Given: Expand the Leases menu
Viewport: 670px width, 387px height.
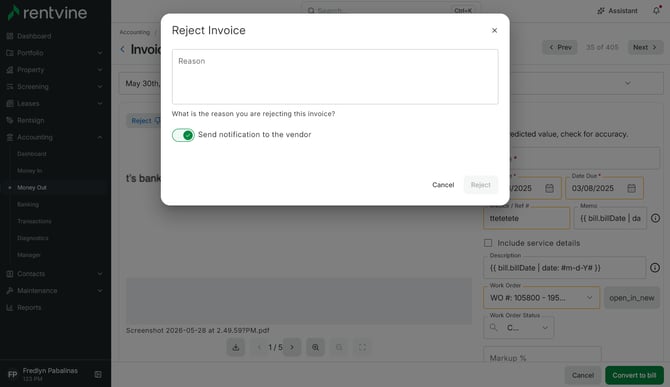Looking at the screenshot, I should (55, 103).
